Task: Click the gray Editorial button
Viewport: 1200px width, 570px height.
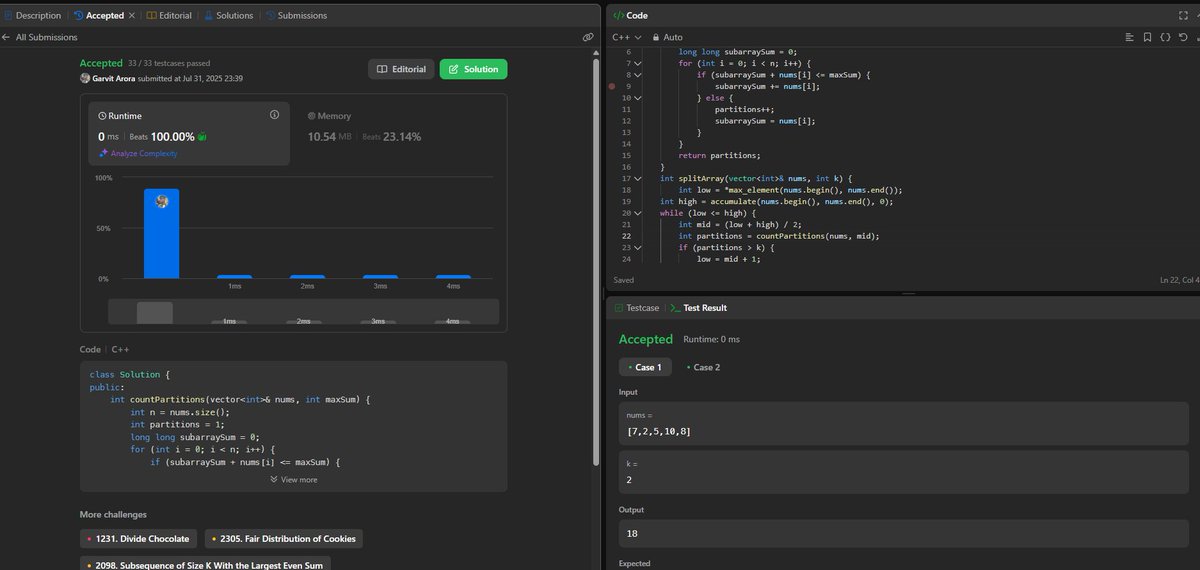Action: [402, 69]
